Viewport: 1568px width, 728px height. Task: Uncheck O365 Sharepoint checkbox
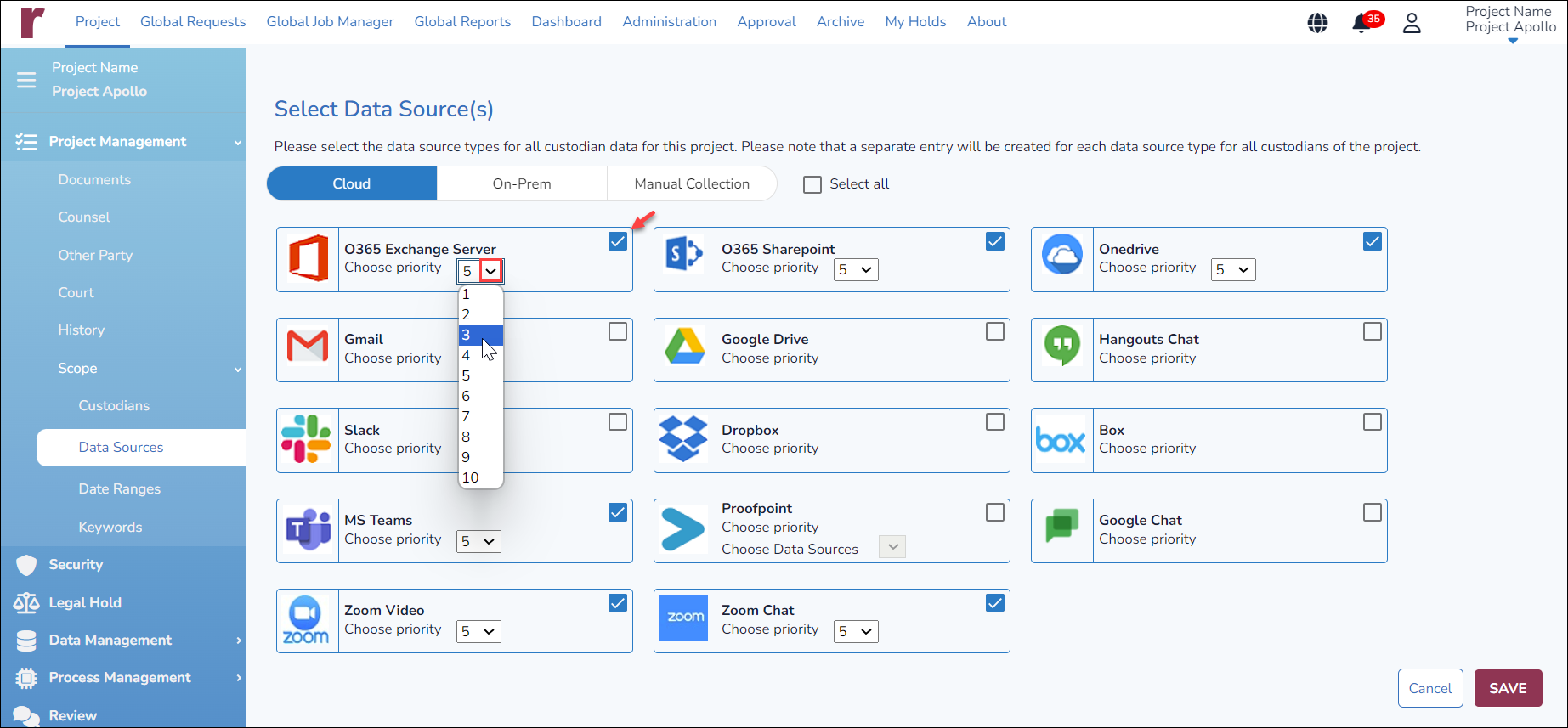[995, 241]
